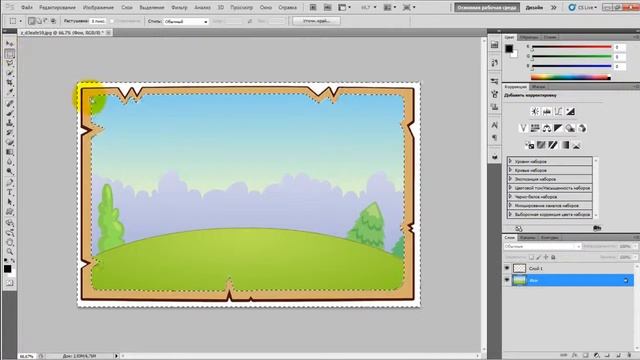Select the Spot Healing Brush tool

point(10,104)
